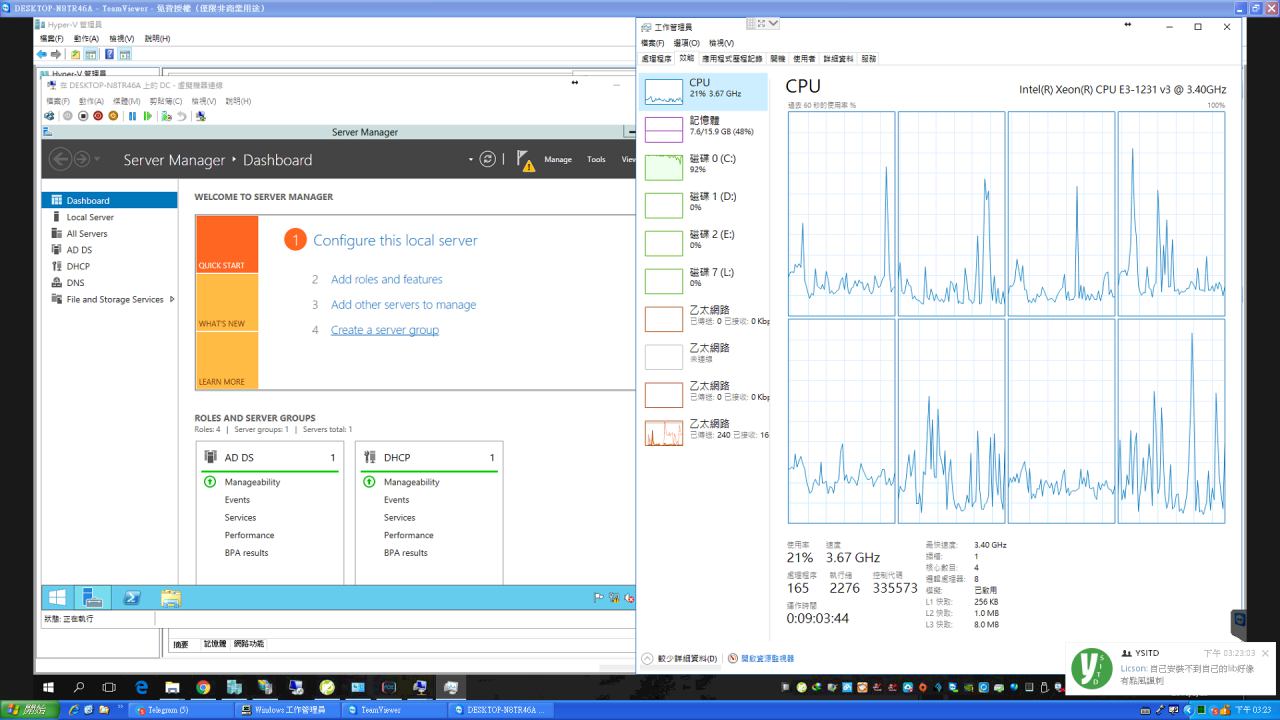Click Add roles and features link

tap(386, 280)
